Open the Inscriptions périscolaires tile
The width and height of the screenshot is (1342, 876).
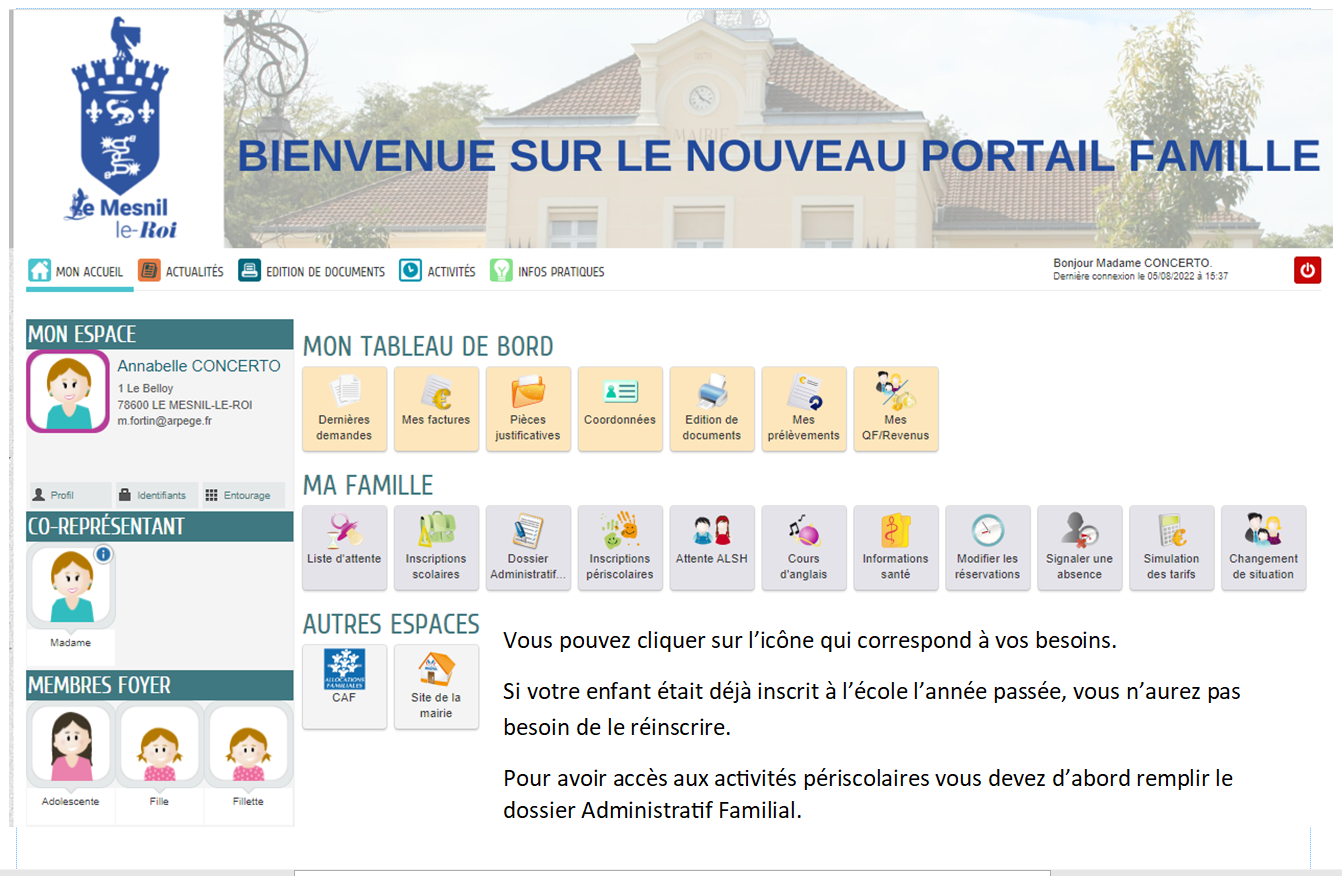tap(620, 547)
